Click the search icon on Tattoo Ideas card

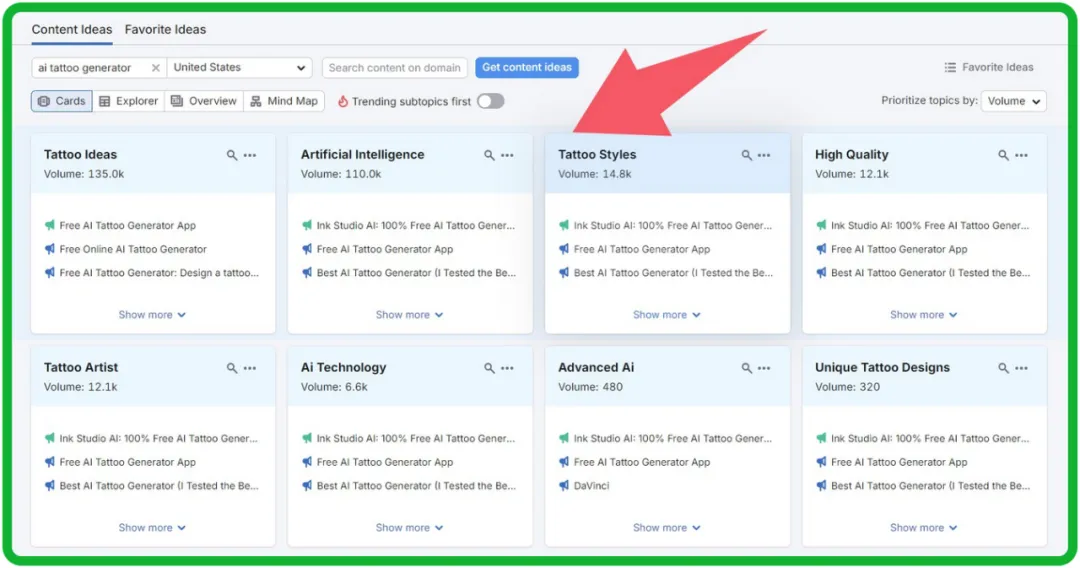point(232,155)
